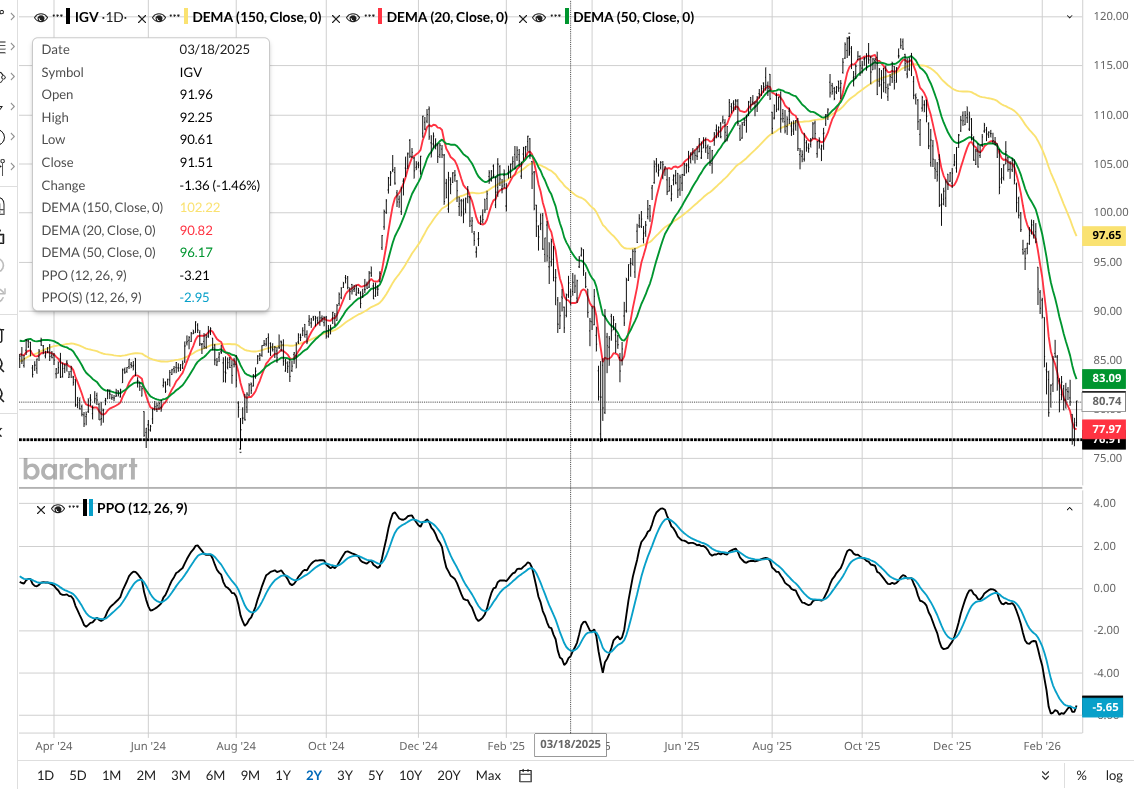The image size is (1134, 790).
Task: Click the Change value -1.36 (-1.46%)
Action: click(x=220, y=186)
